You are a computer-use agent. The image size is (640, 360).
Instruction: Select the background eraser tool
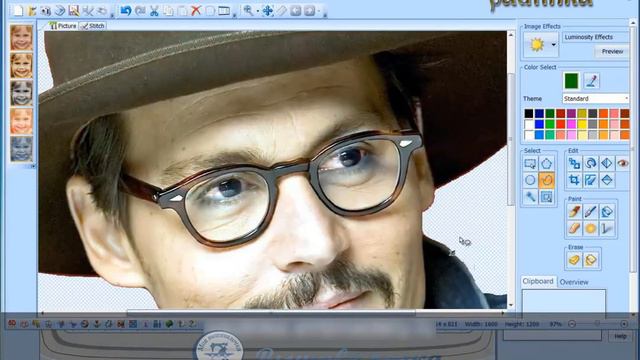click(591, 260)
